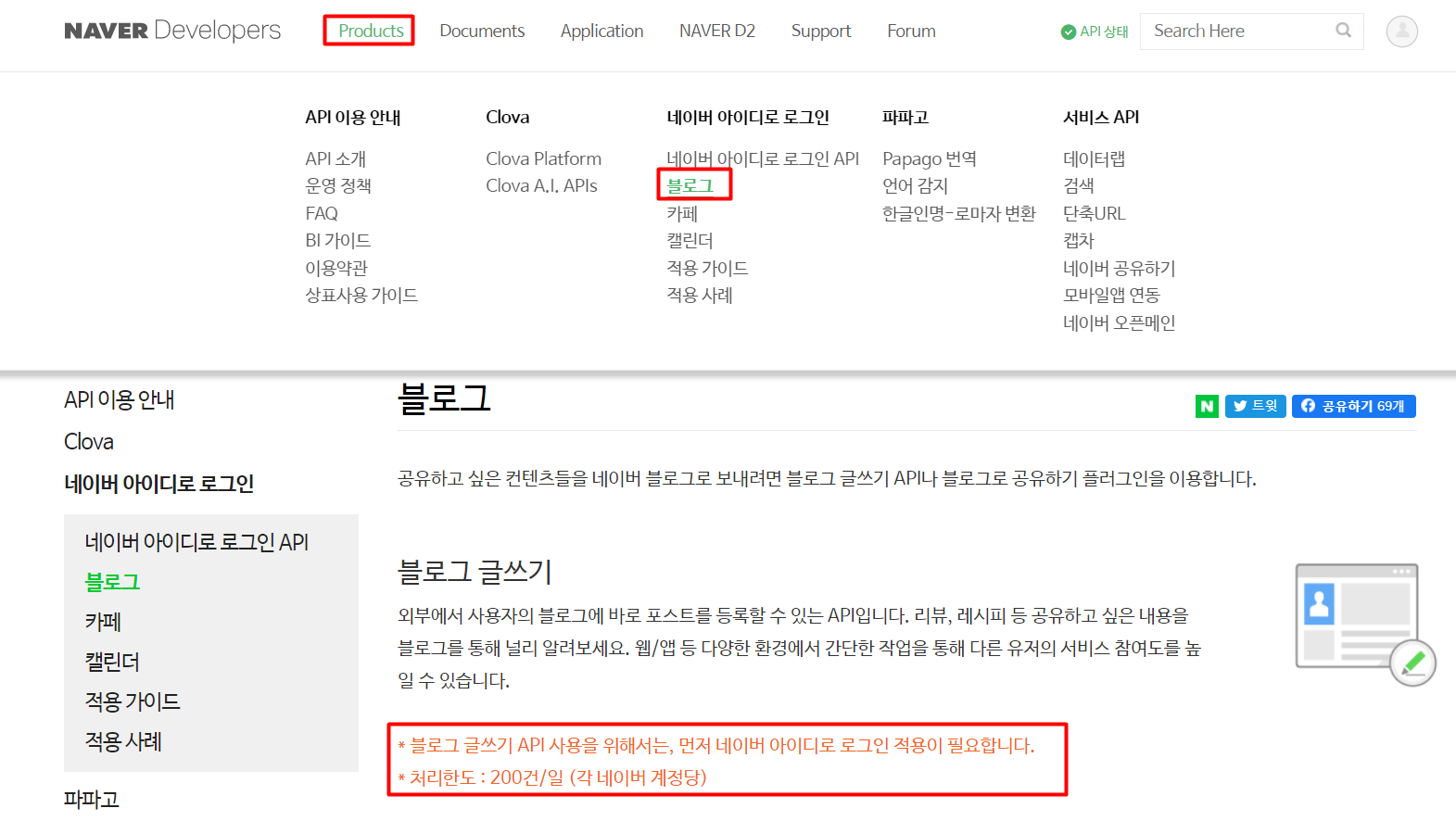The height and width of the screenshot is (821, 1456).
Task: Open 이용약관 link
Action: [336, 268]
